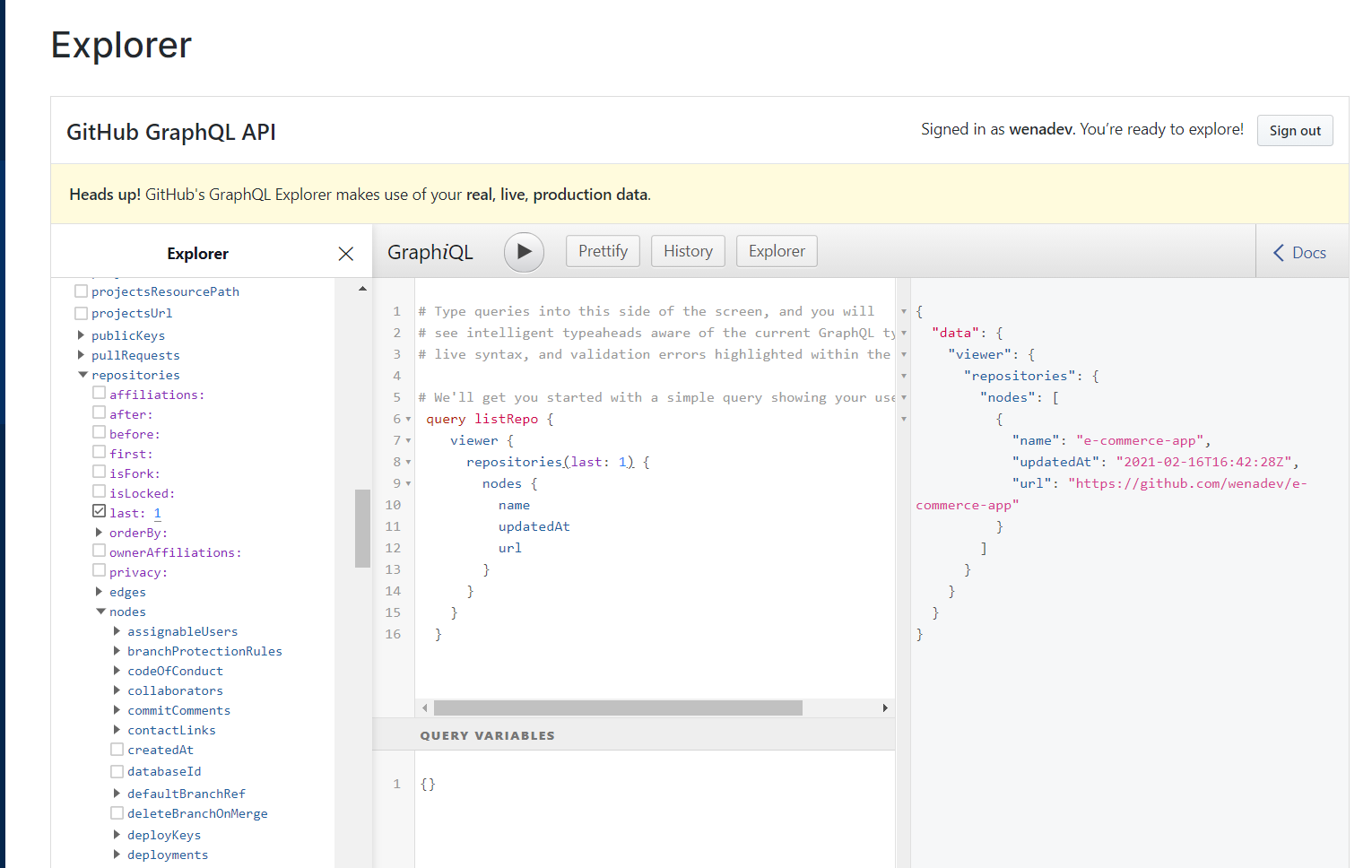1372x868 pixels.
Task: Uncheck the last argument checkbox
Action: [x=100, y=511]
